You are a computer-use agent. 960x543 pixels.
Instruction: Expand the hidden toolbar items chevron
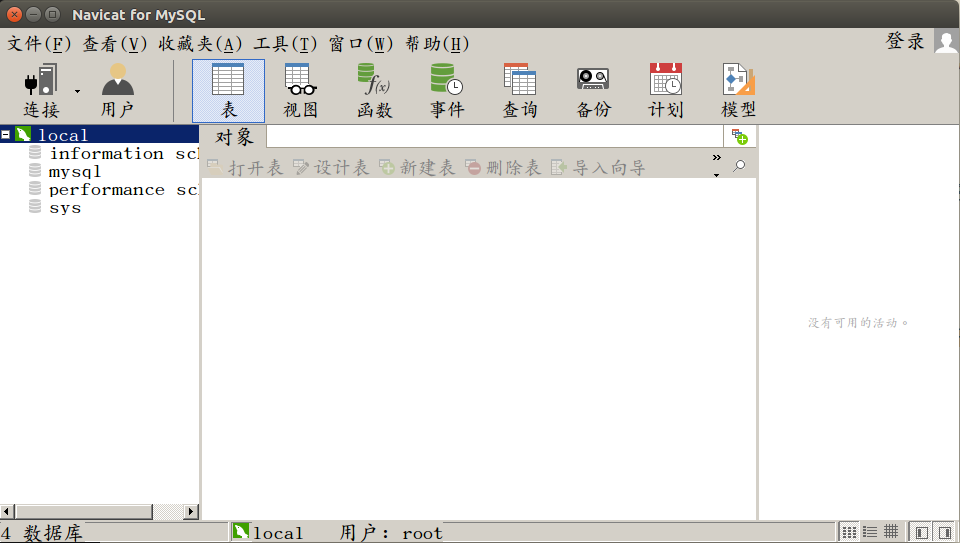pos(716,158)
